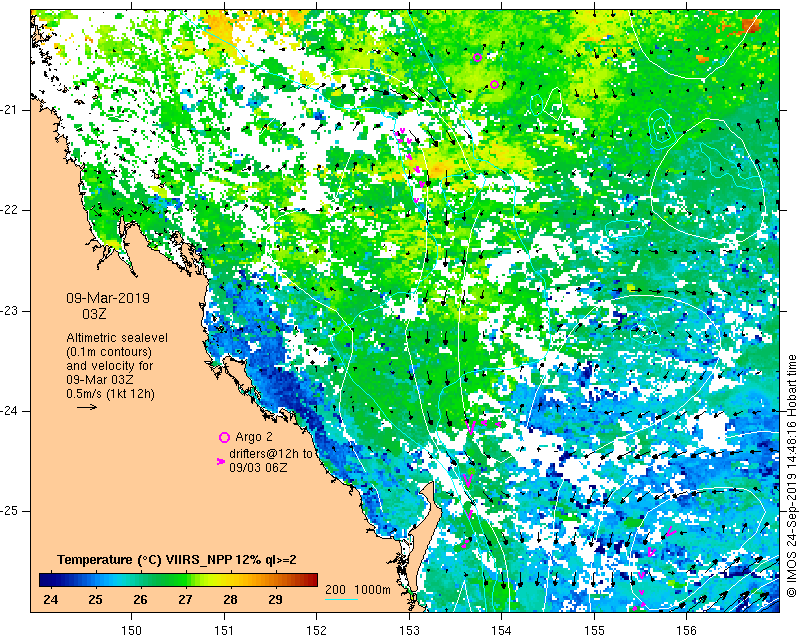Click the magenta drifter arrow legend symbol

click(x=220, y=461)
